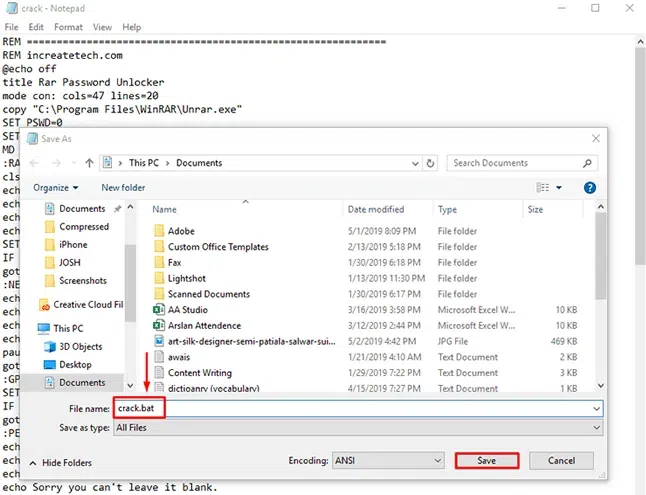Click the breadcrumb arrow before This PC
Image resolution: width=646 pixels, height=495 pixels.
click(x=120, y=163)
